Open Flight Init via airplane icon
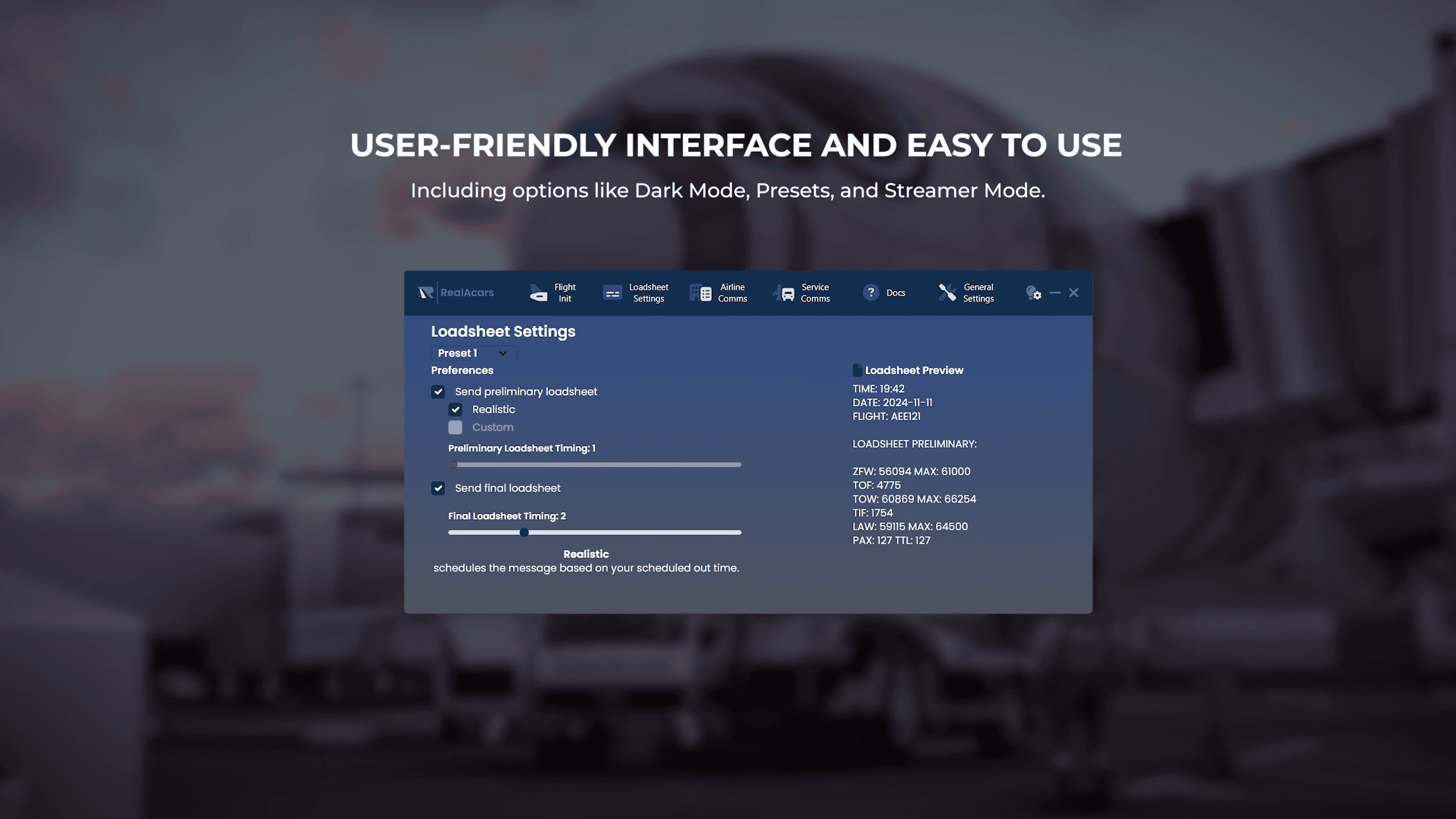 click(538, 293)
